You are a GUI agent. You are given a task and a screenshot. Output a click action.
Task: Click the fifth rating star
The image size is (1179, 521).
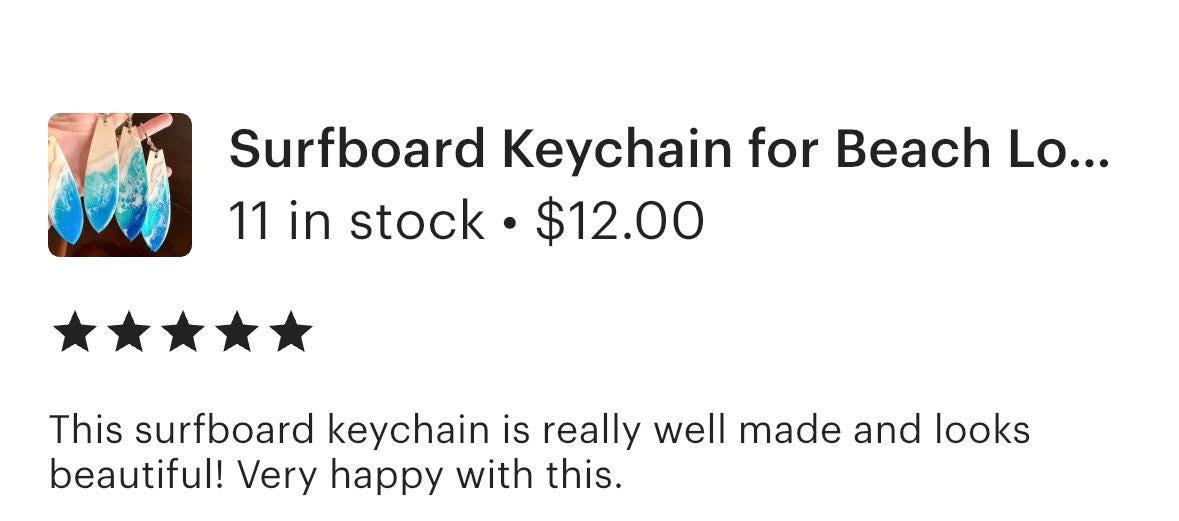290,332
